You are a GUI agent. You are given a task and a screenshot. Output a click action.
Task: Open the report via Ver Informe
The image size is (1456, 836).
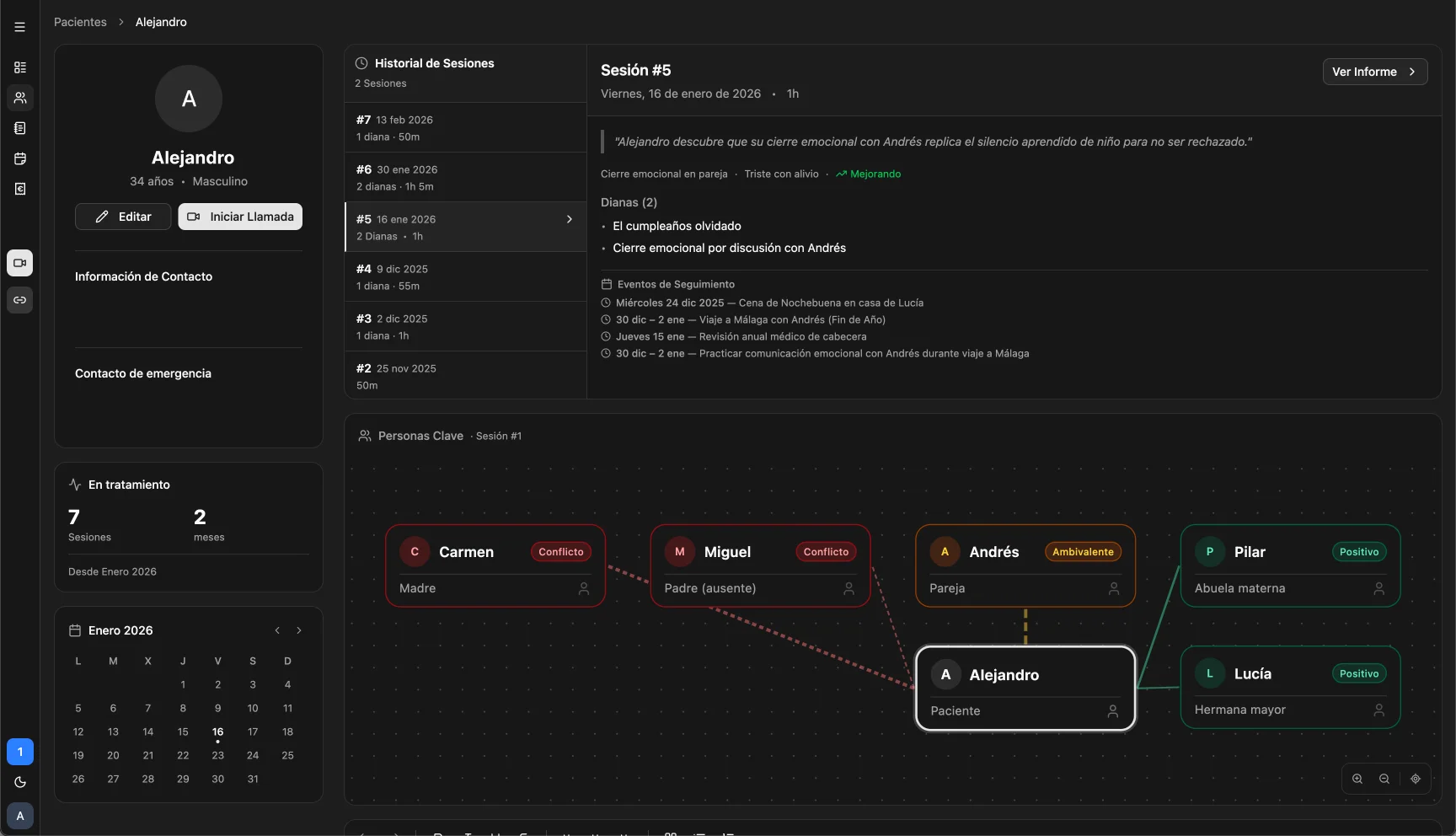pos(1375,72)
